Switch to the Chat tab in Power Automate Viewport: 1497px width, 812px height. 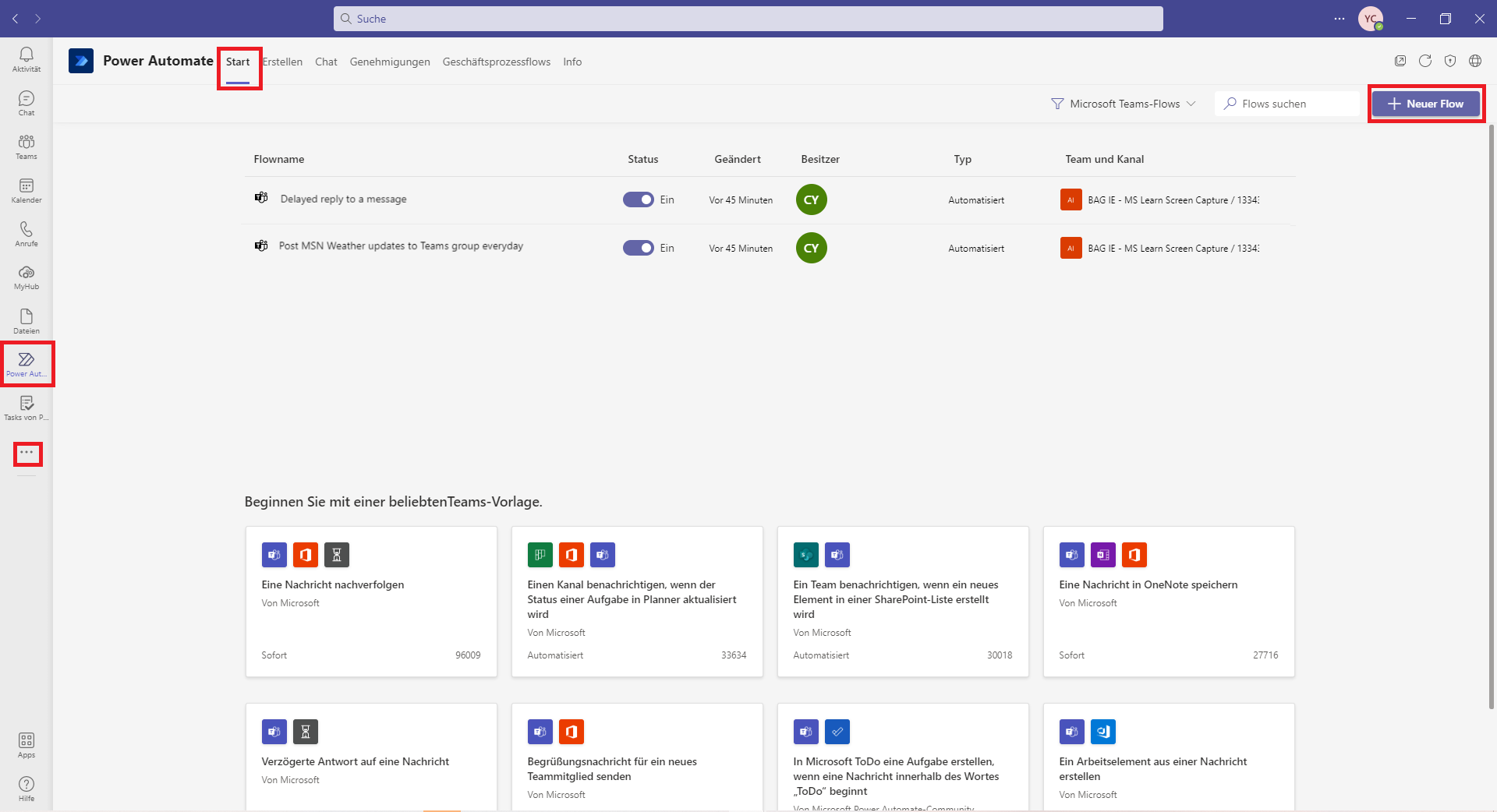(x=326, y=62)
